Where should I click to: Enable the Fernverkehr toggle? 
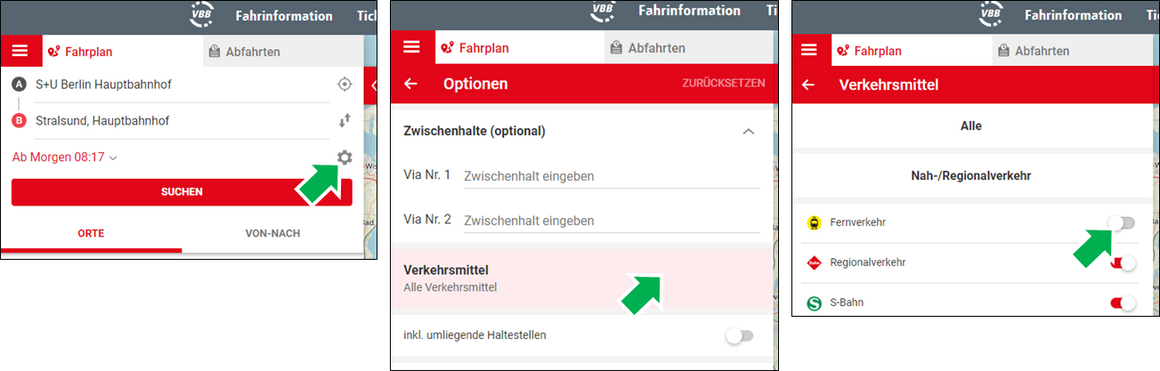coord(1122,222)
